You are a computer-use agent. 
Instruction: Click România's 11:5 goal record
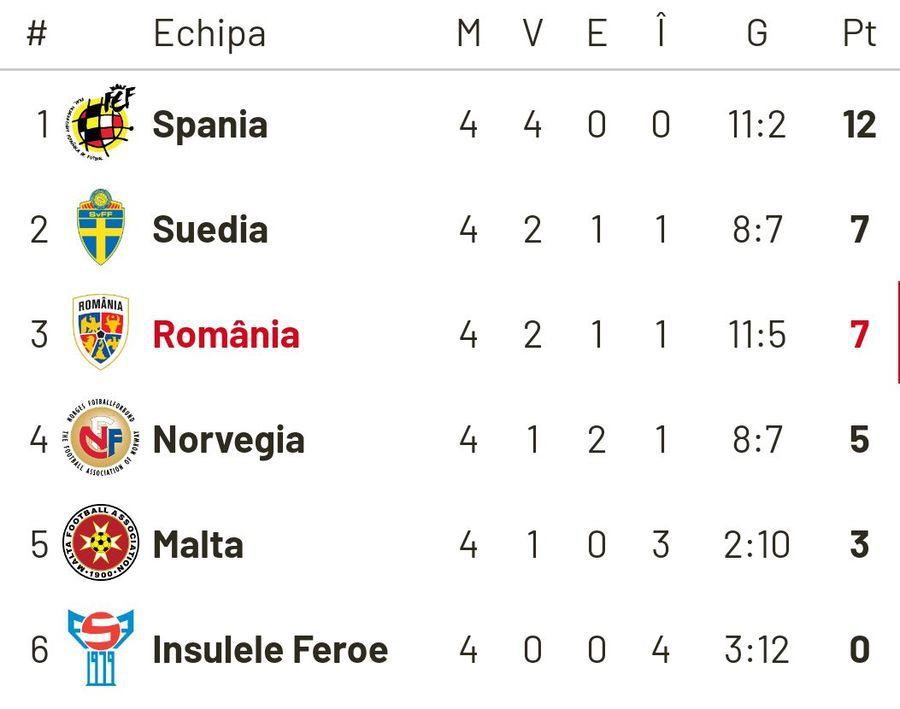[757, 334]
